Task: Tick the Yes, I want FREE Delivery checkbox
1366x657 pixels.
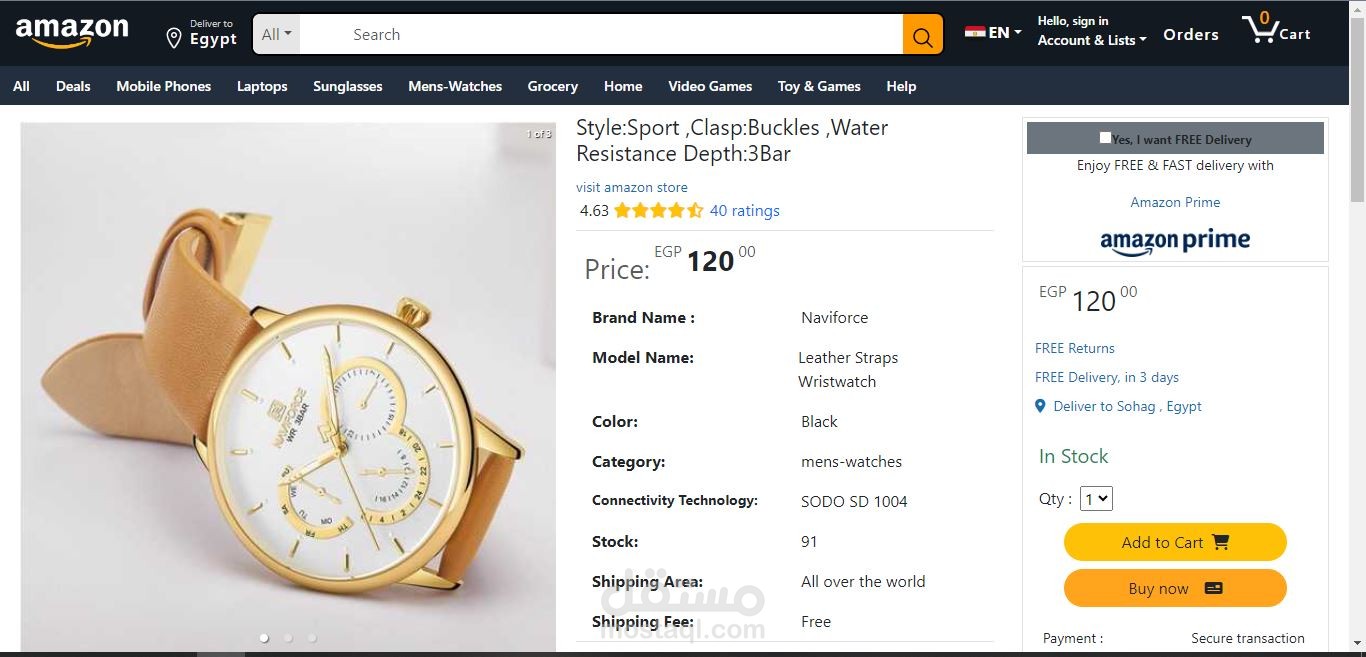Action: click(1105, 138)
